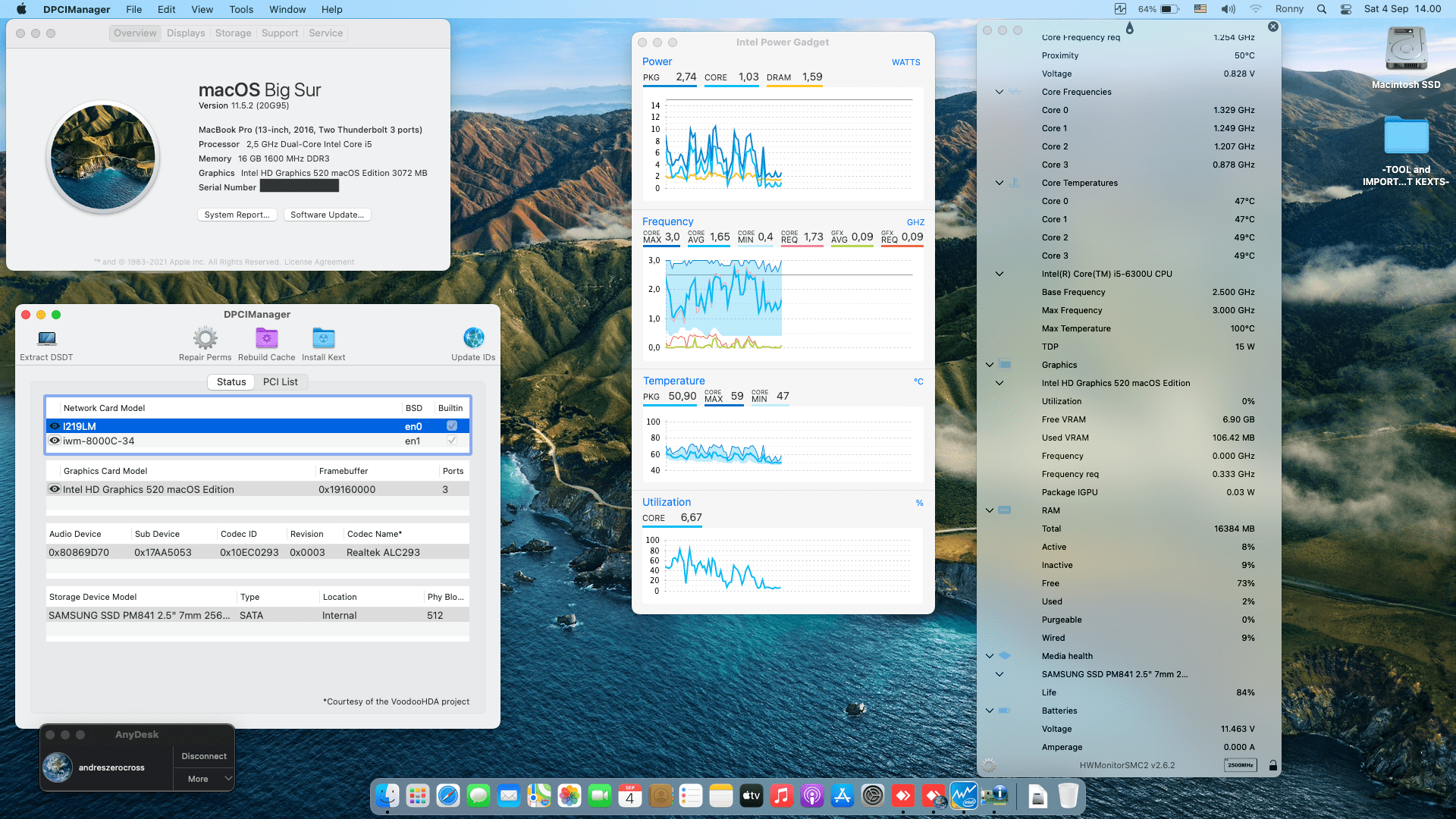Run Repair Perms in DPCIManager toolbar
The height and width of the screenshot is (819, 1456).
[205, 337]
